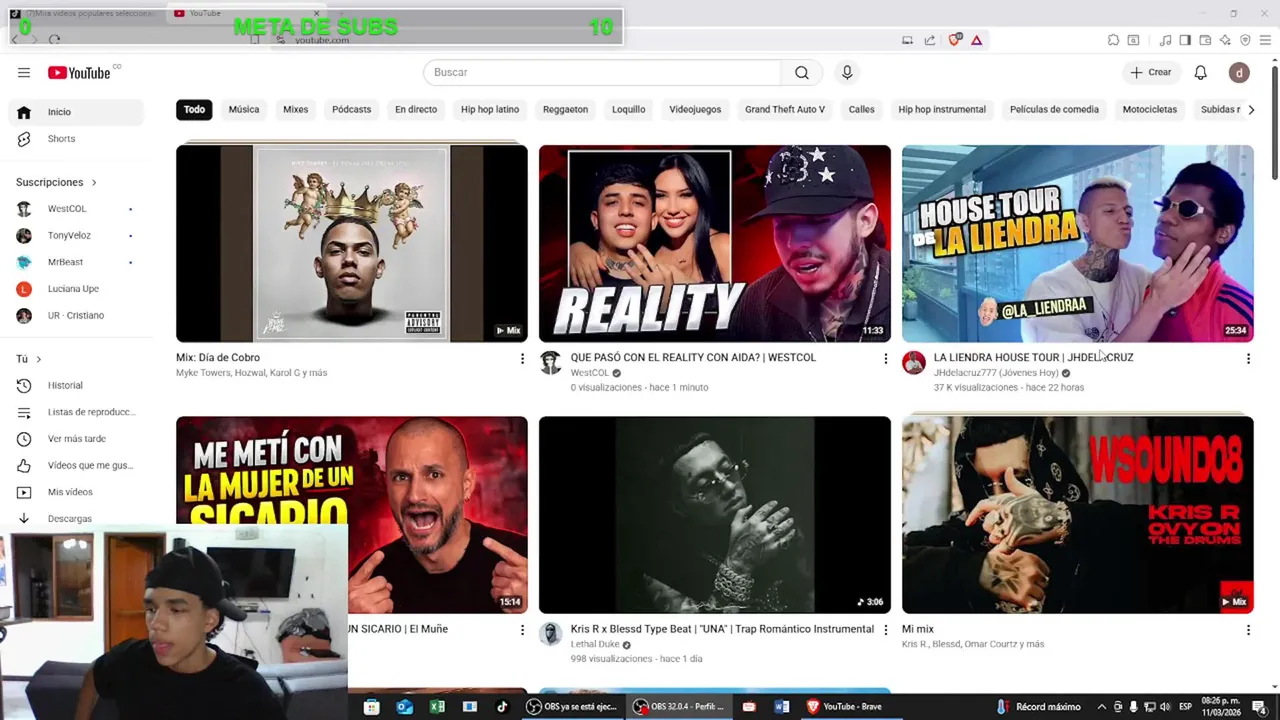The width and height of the screenshot is (1280, 720).
Task: Open Word from the taskbar
Action: 782,707
